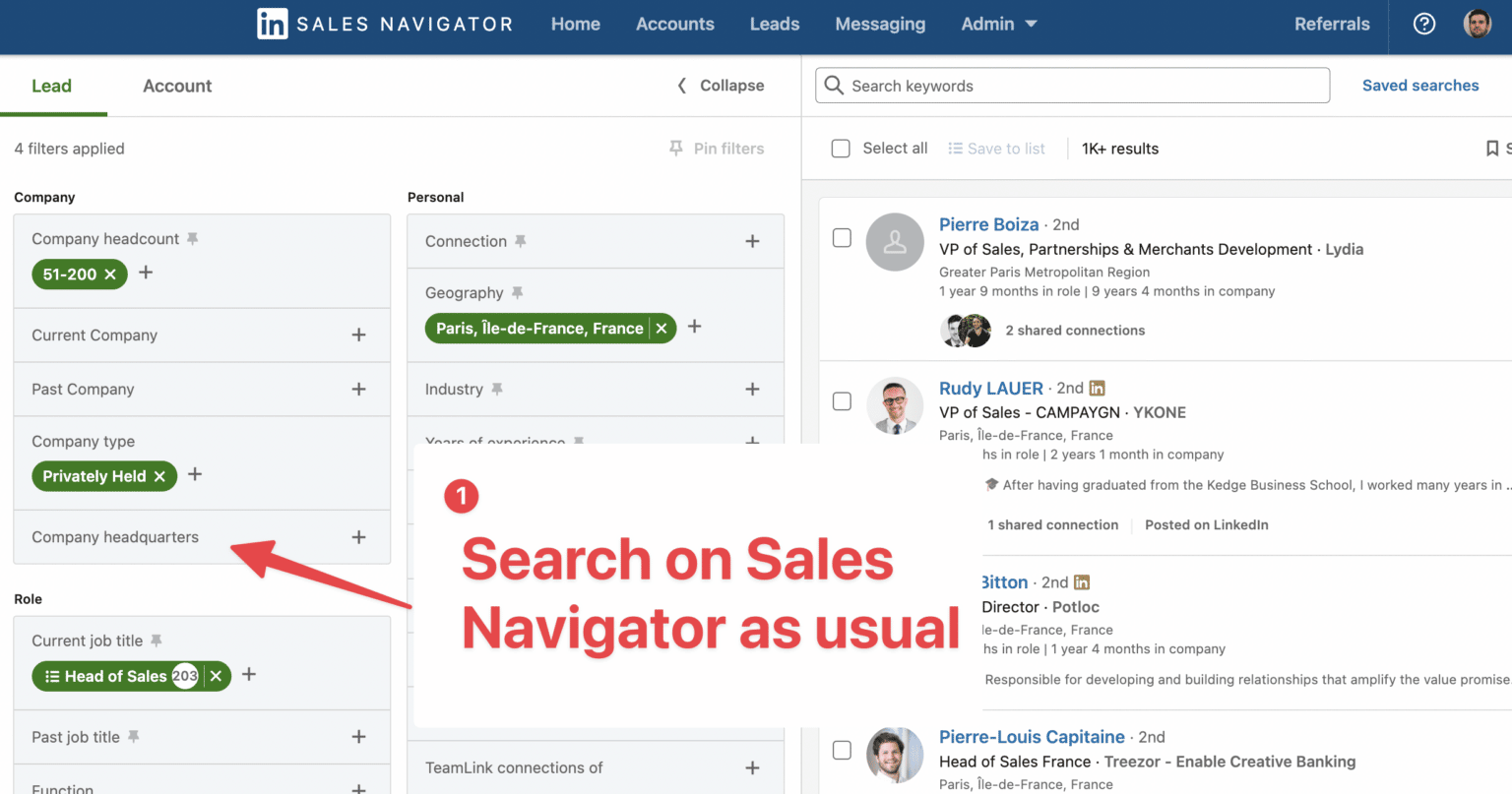
Task: Open the Help question-mark icon
Action: 1423,24
